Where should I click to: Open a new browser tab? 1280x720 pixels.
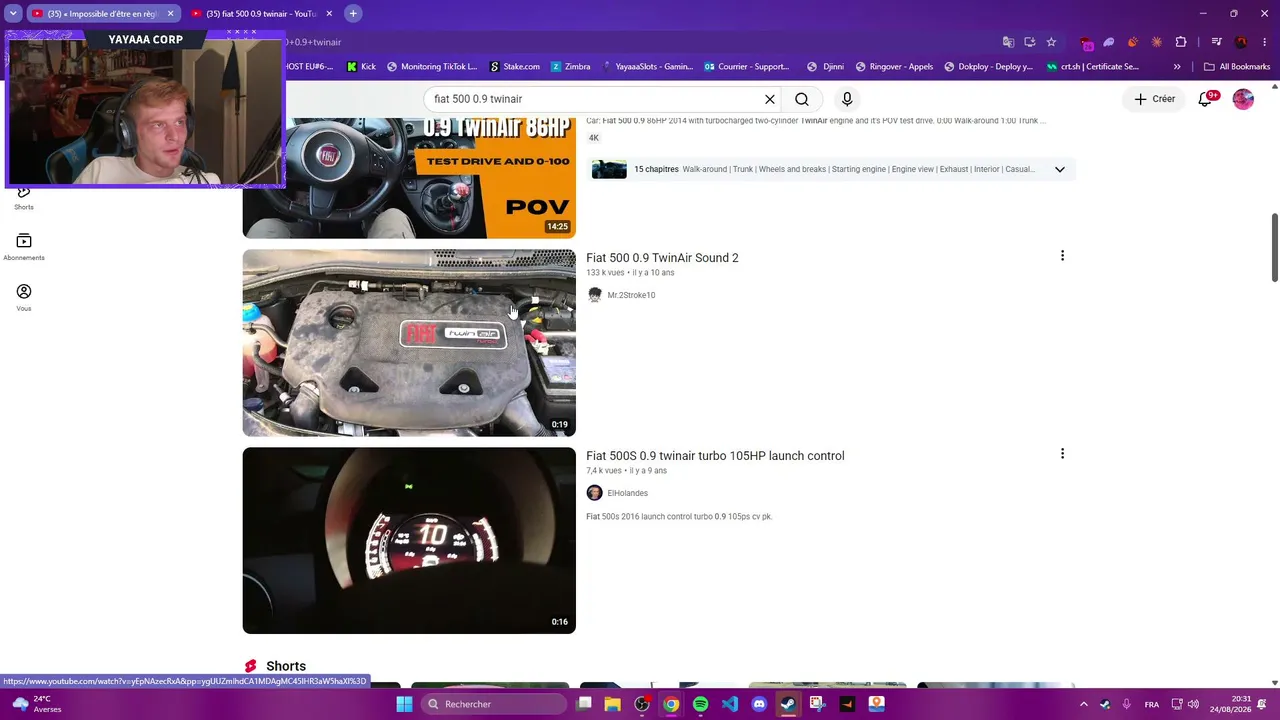tap(353, 14)
